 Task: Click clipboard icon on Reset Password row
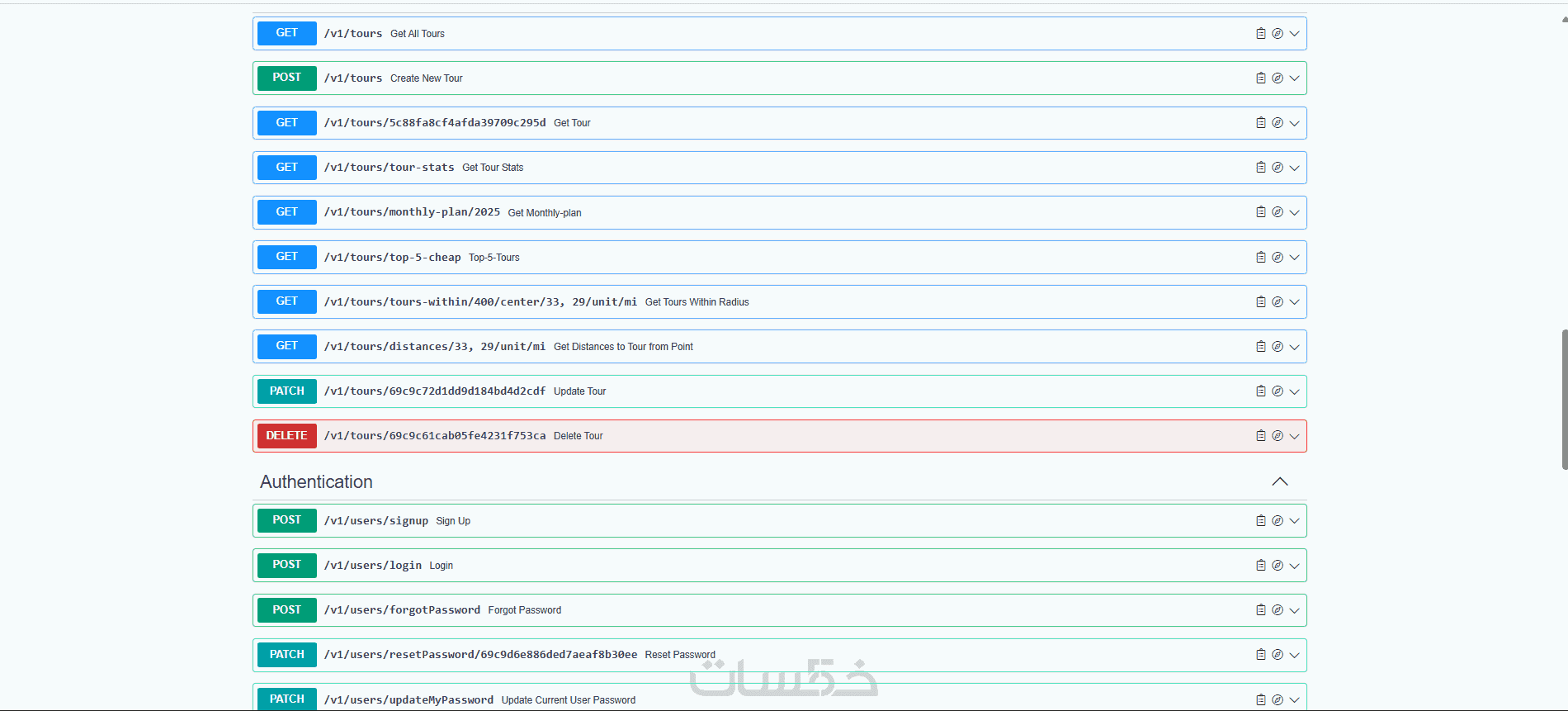click(1260, 655)
